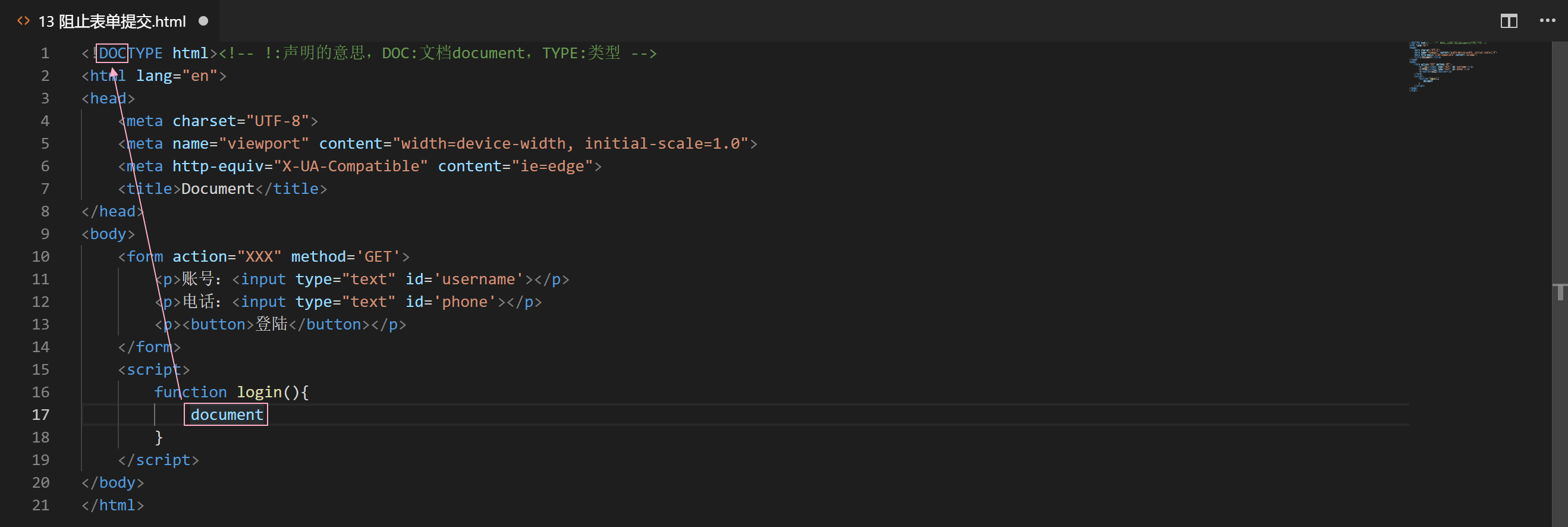This screenshot has width=1568, height=527.
Task: Click the closing </form> tag
Action: click(x=149, y=347)
